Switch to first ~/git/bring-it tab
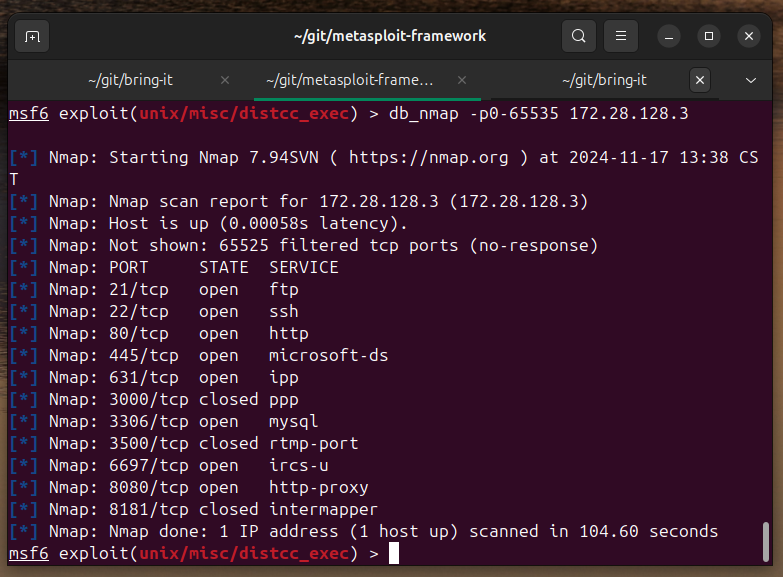Viewport: 783px width, 577px height. tap(131, 80)
